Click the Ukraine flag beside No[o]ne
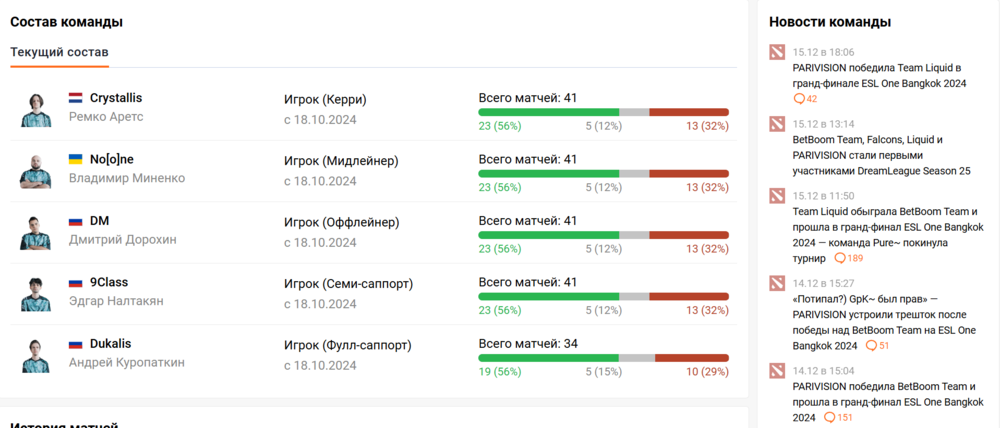 coord(75,160)
